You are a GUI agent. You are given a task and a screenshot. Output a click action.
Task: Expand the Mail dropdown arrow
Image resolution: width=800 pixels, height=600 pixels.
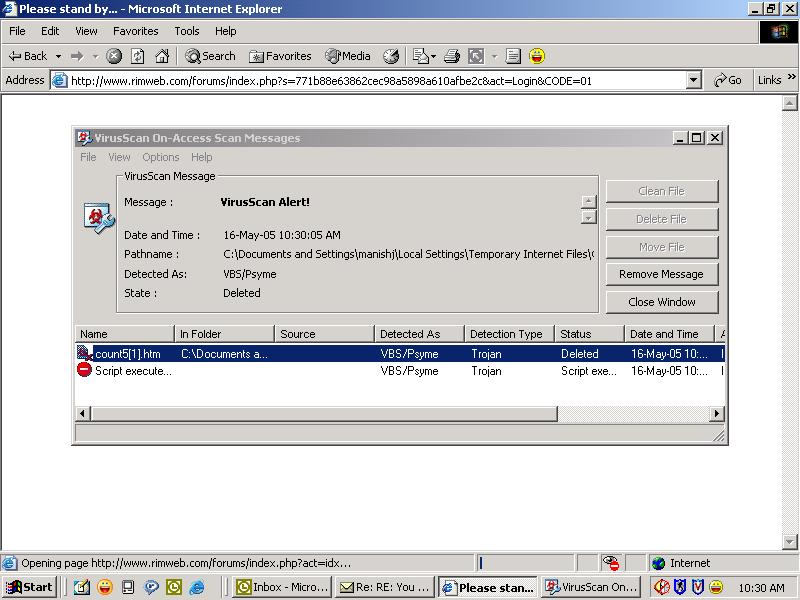[434, 56]
